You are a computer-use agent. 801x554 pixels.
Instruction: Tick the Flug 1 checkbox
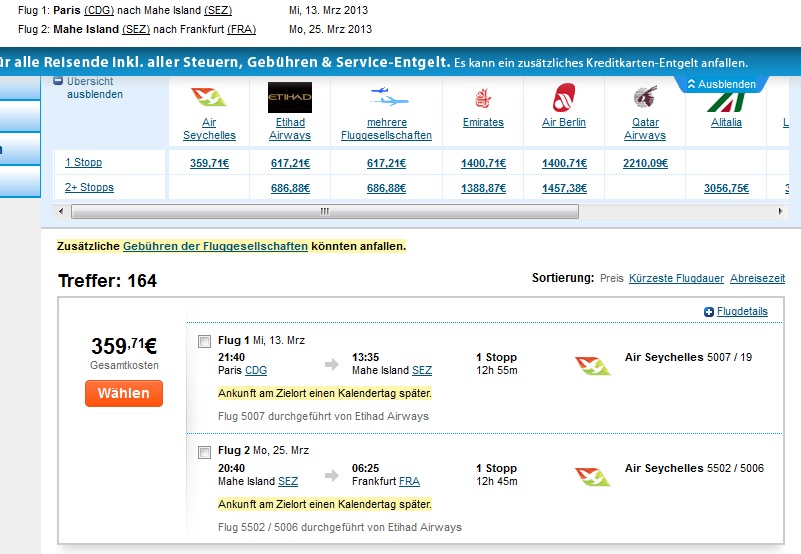click(x=204, y=341)
